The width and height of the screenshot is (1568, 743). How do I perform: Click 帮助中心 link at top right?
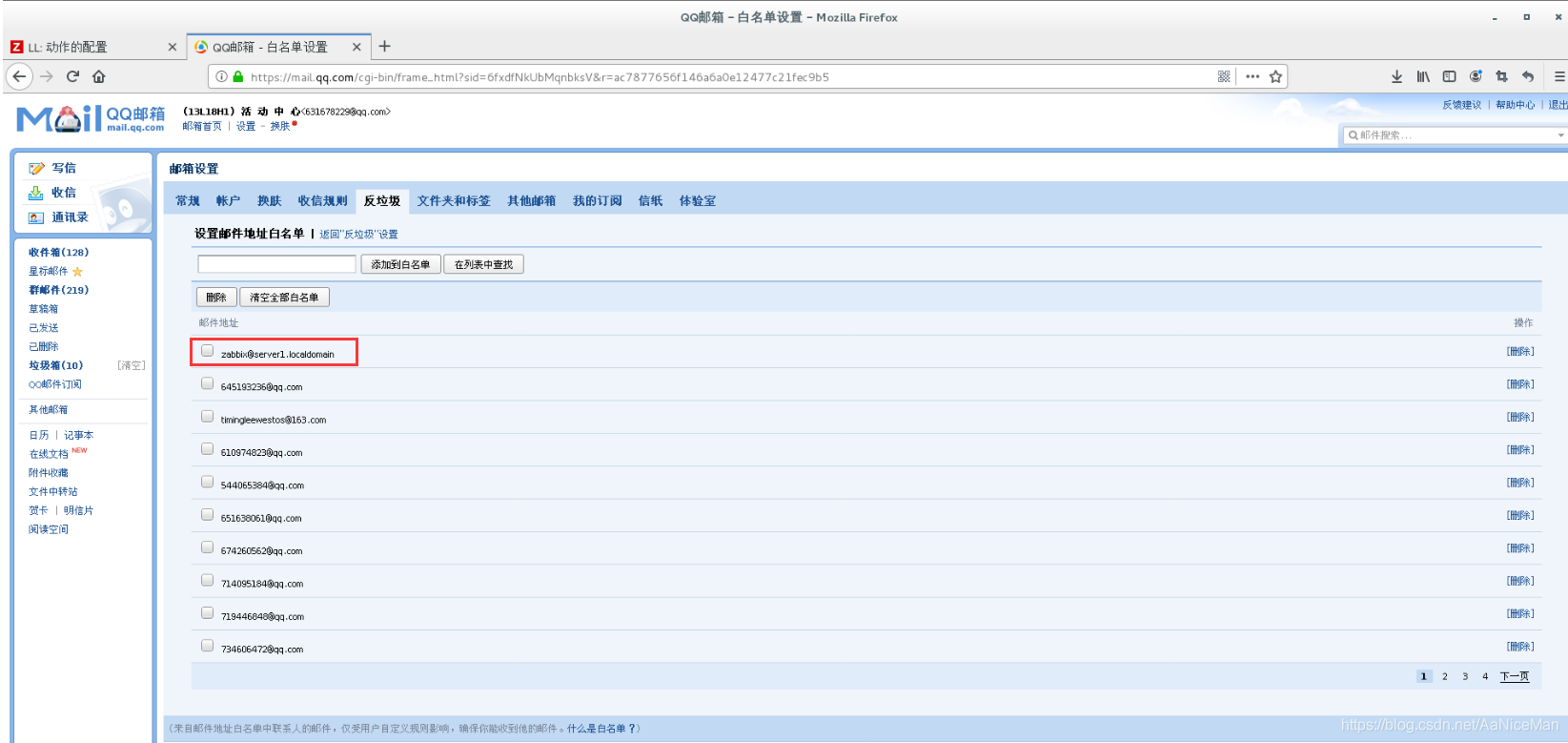coord(1516,105)
